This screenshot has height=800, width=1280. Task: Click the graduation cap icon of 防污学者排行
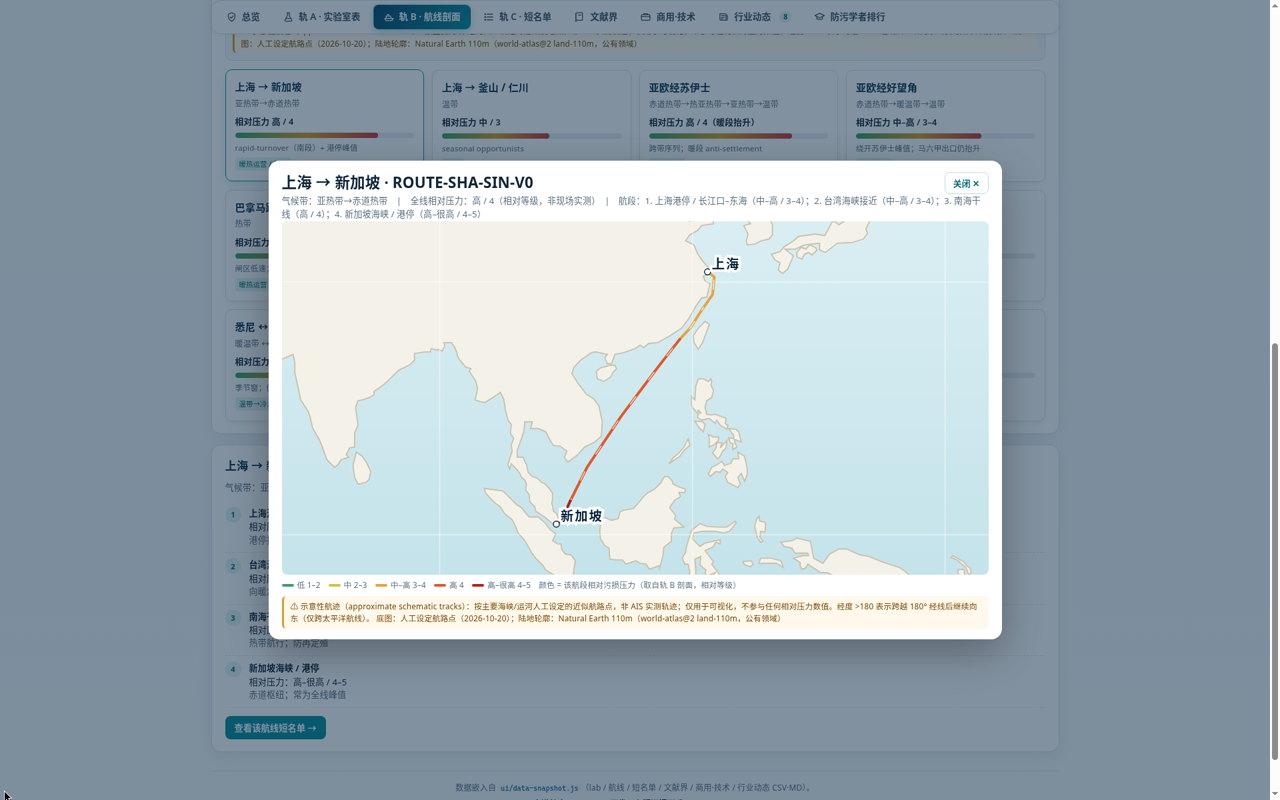[x=819, y=17]
